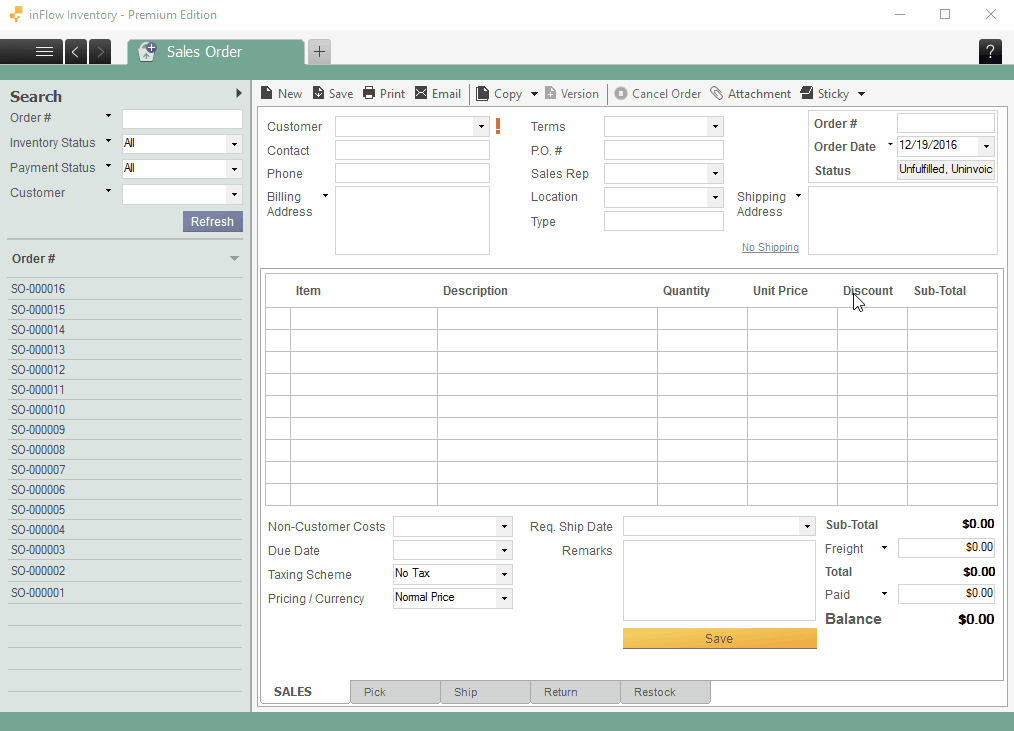Open the Order Date calendar dropdown
The height and width of the screenshot is (731, 1014).
pyautogui.click(x=986, y=146)
